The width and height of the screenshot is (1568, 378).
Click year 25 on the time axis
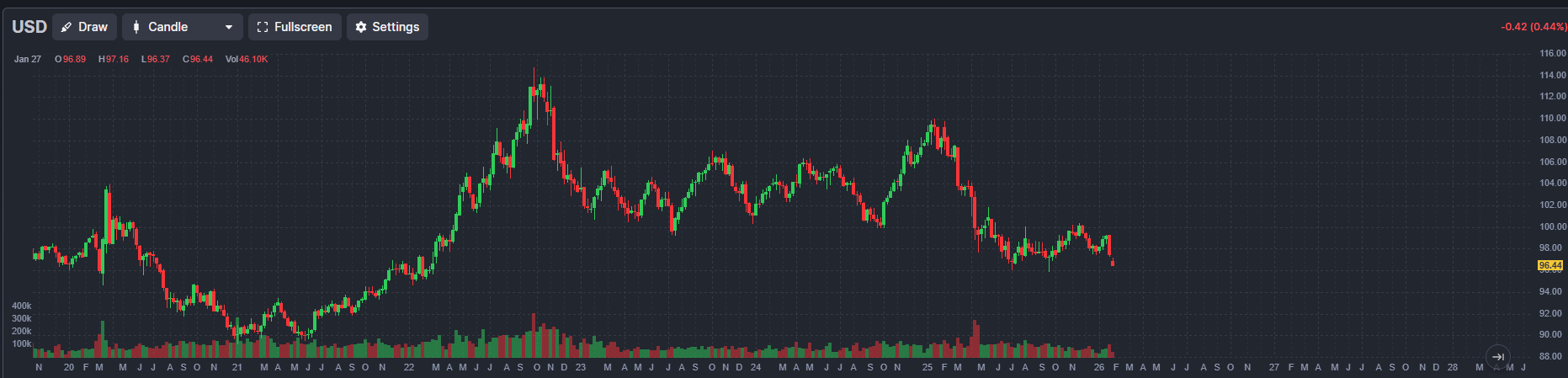tap(927, 367)
